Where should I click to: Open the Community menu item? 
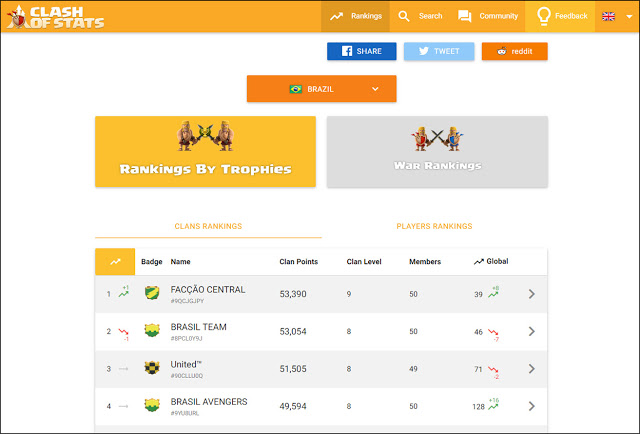point(488,16)
